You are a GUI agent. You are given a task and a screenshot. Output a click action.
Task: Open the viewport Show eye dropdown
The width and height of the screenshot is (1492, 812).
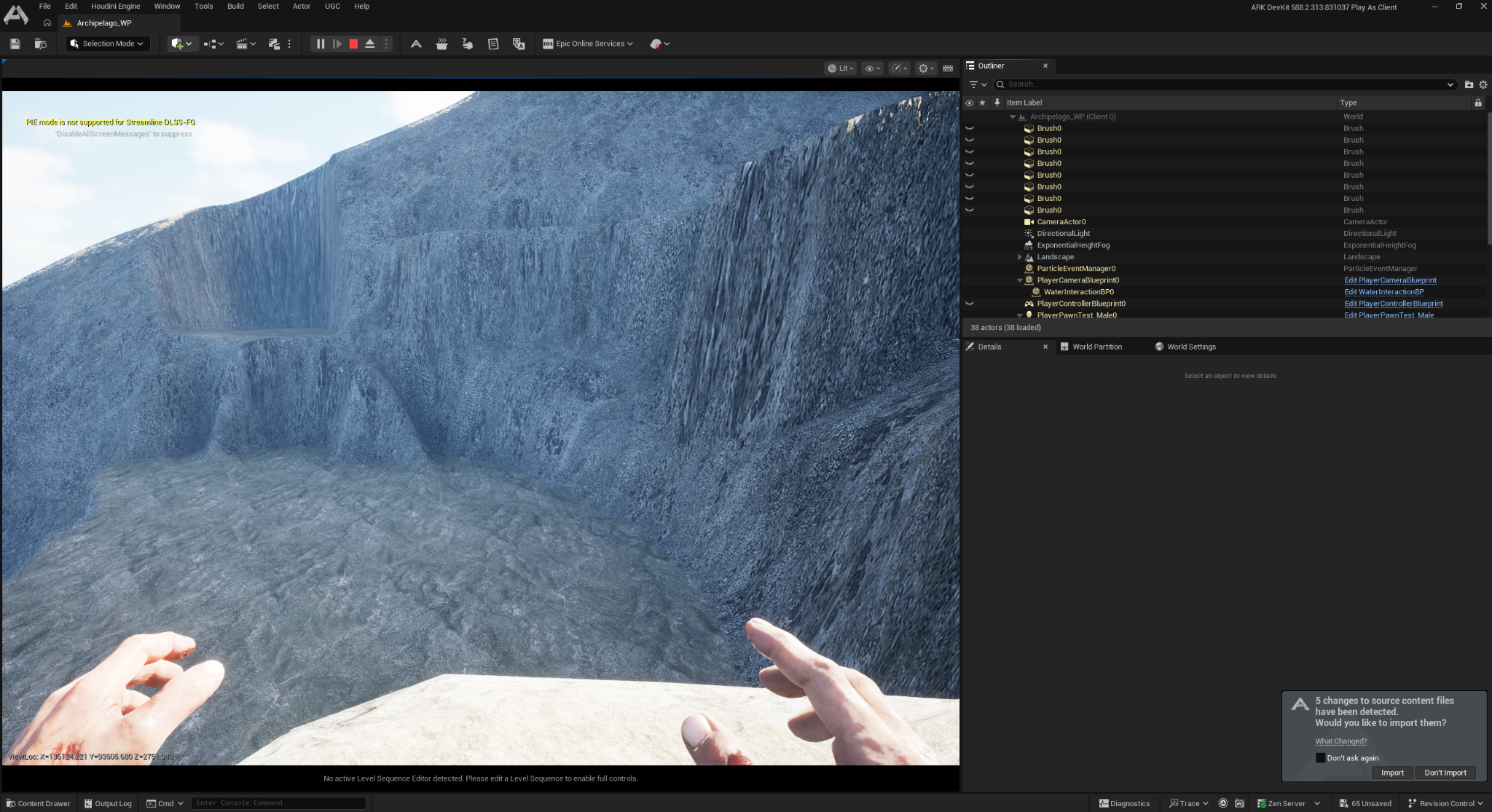(x=872, y=68)
